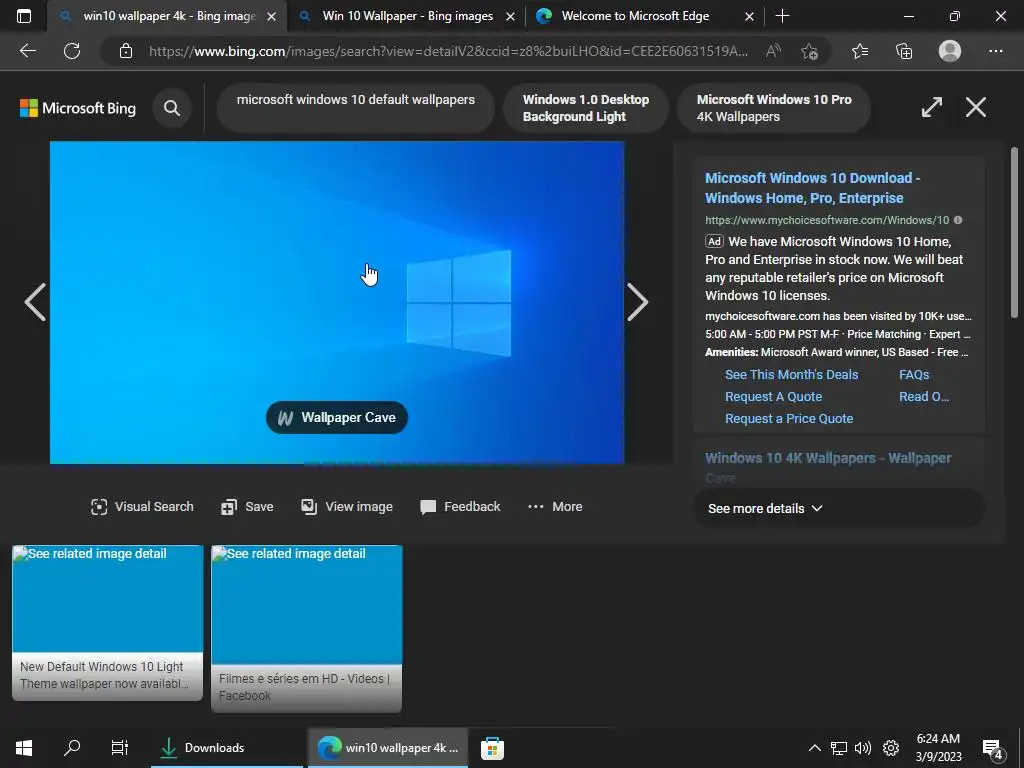Open New Default Windows 10 Light thumbnail
The width and height of the screenshot is (1024, 768).
point(108,623)
